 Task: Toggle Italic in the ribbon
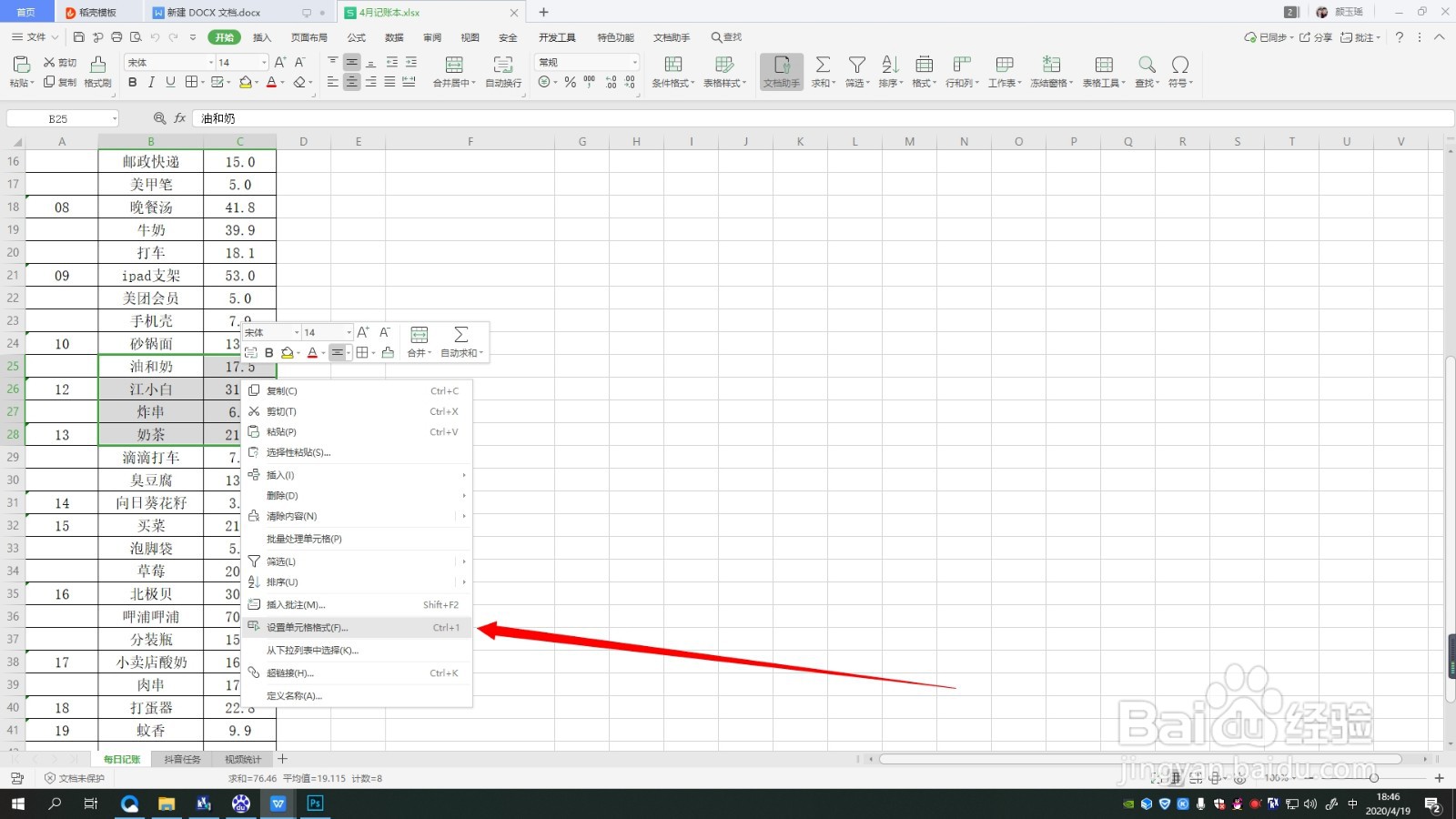[x=151, y=82]
